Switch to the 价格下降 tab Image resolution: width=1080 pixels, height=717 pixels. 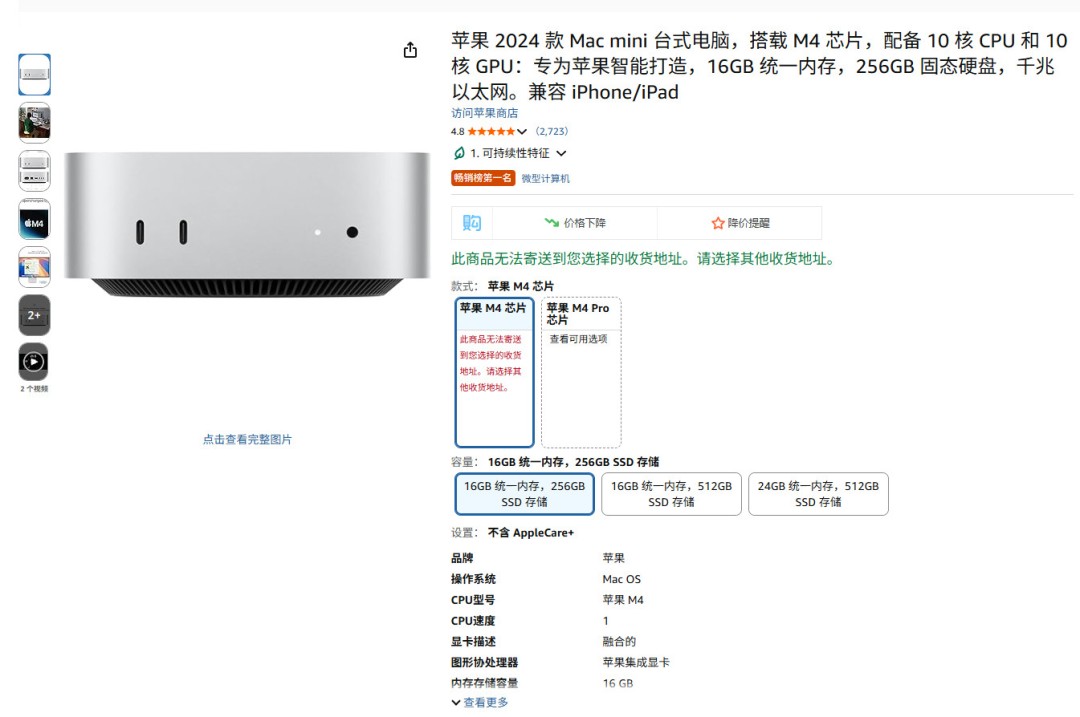588,221
